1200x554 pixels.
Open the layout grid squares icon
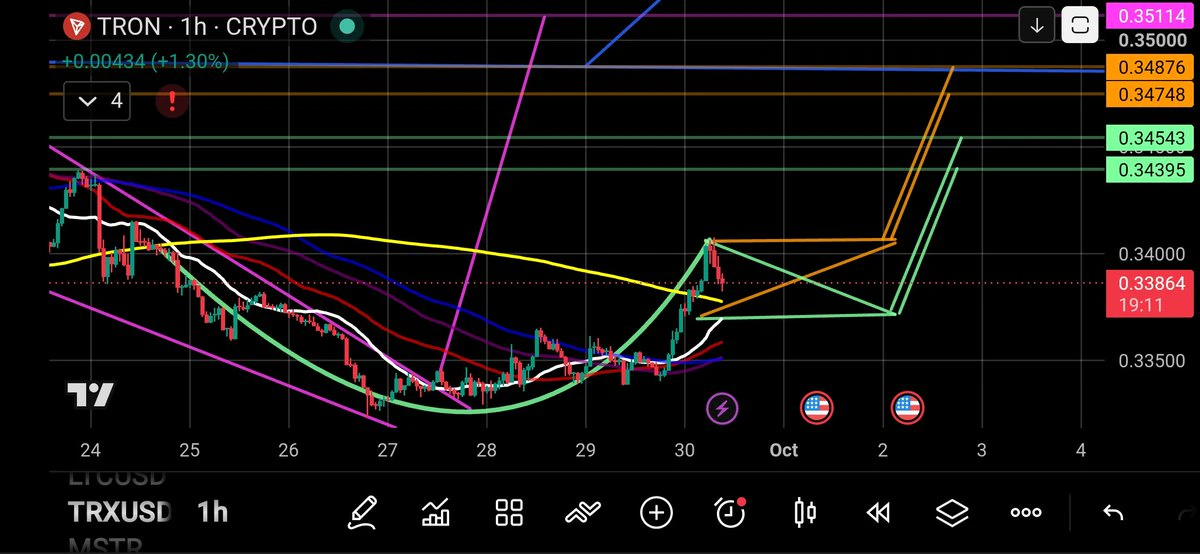pyautogui.click(x=510, y=513)
